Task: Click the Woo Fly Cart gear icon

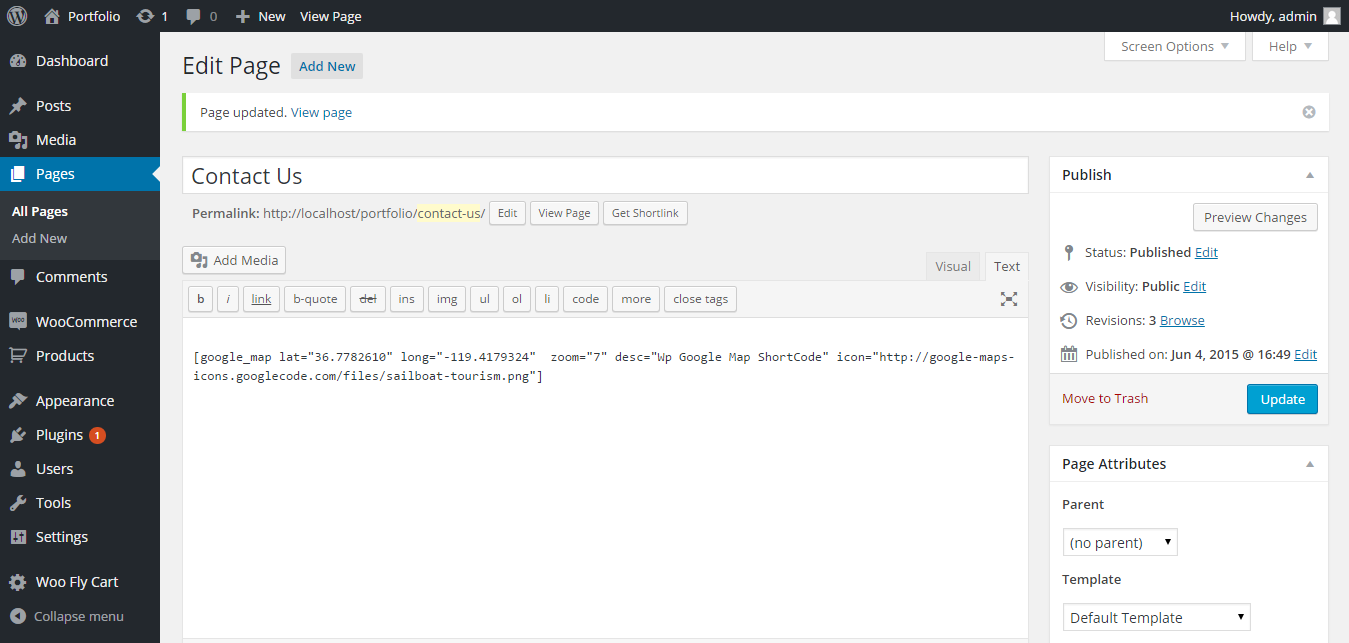Action: [x=18, y=582]
